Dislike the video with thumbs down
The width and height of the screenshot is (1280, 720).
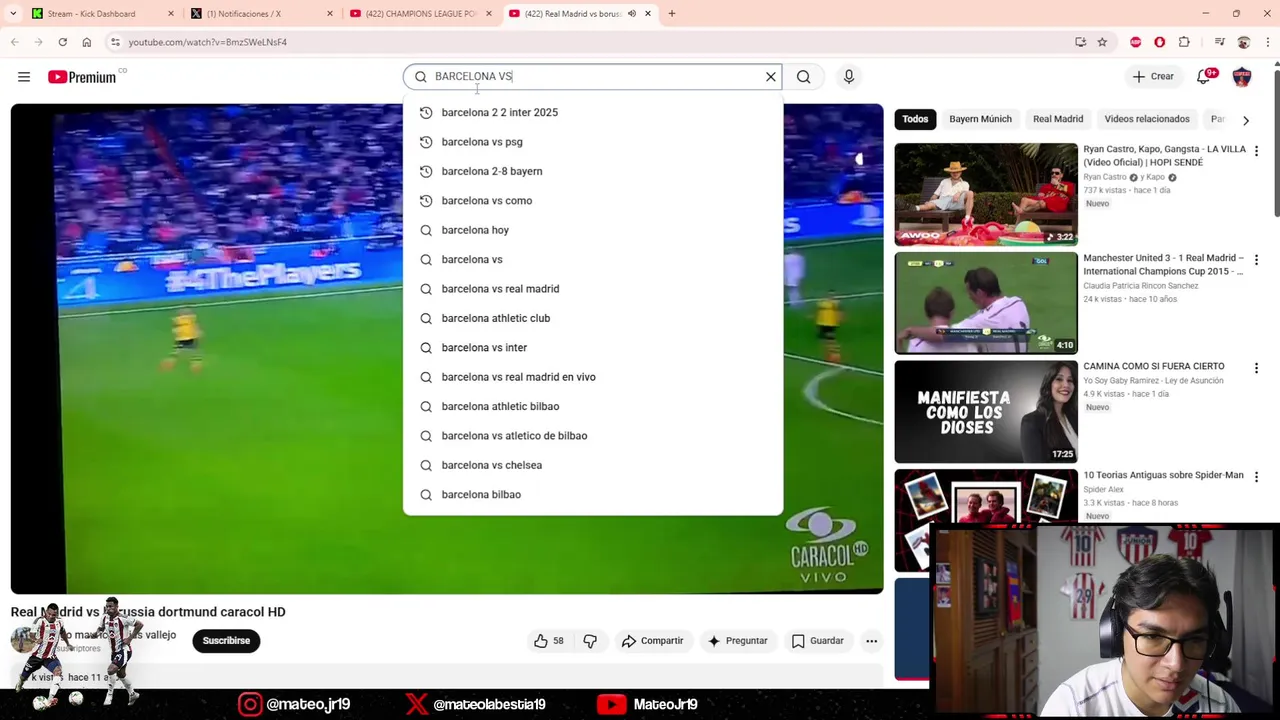click(590, 641)
